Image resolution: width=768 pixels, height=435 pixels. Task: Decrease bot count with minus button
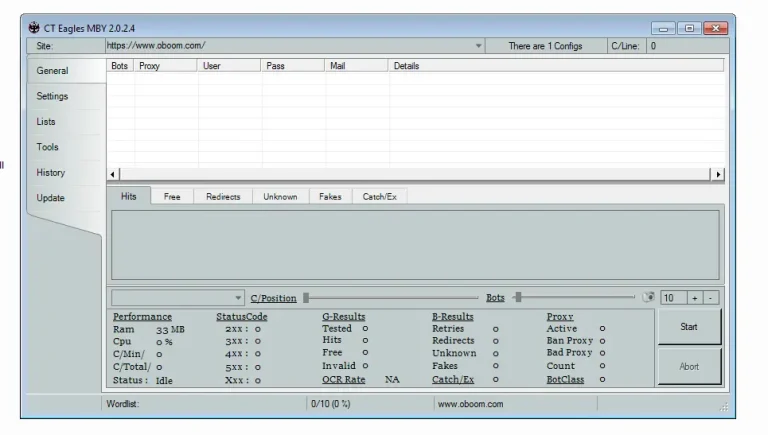pyautogui.click(x=711, y=298)
